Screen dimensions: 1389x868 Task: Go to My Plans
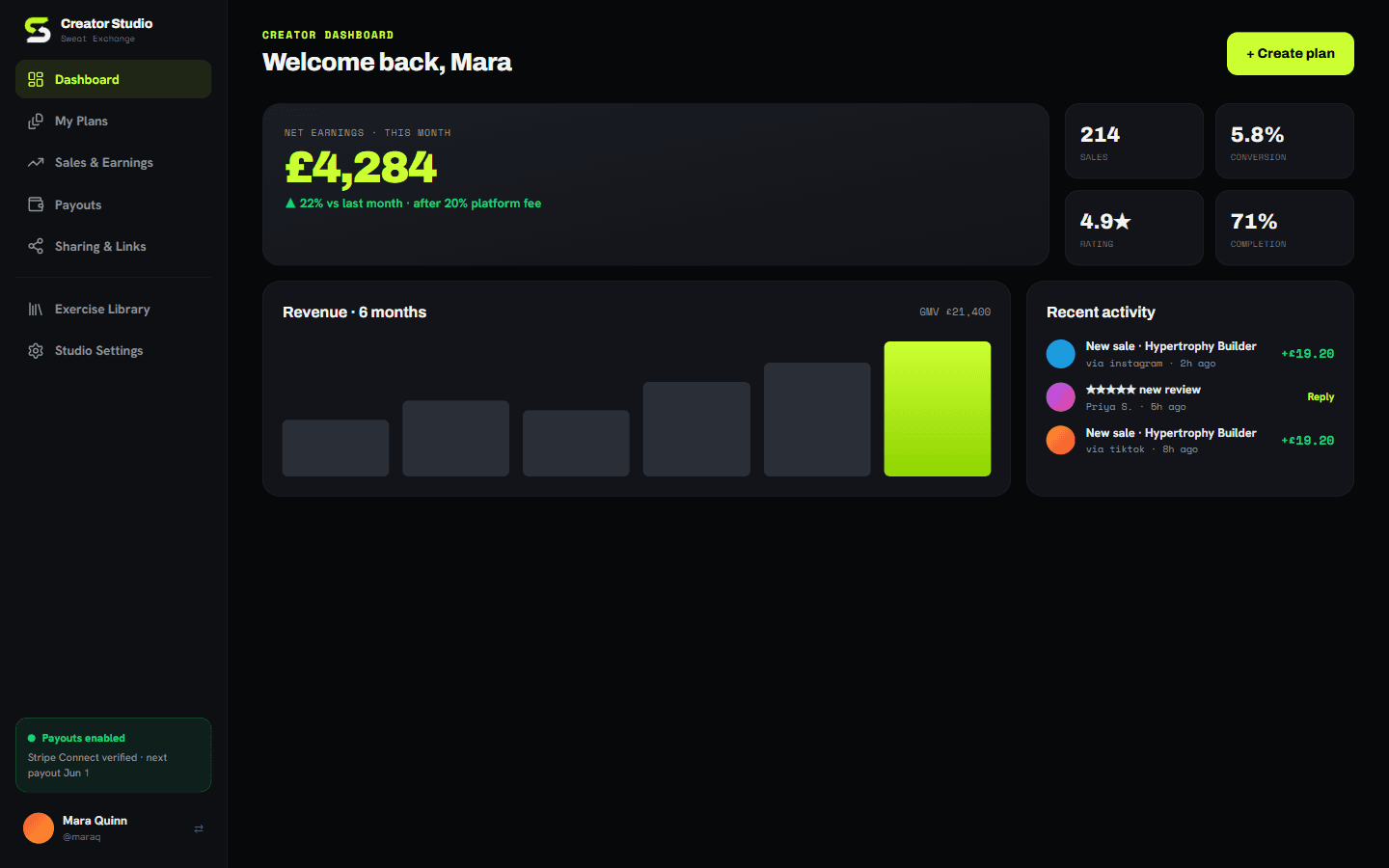point(114,121)
